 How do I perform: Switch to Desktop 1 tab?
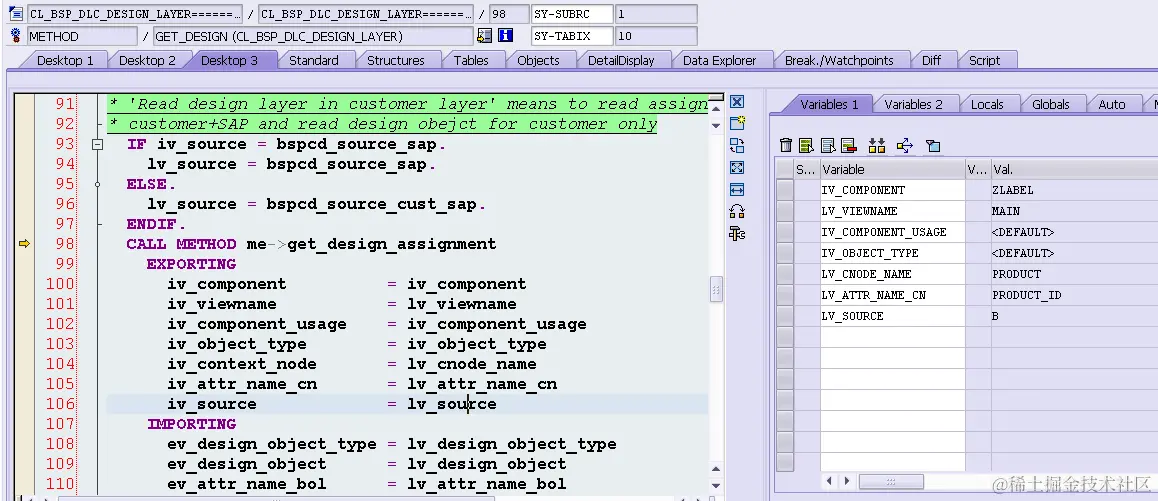click(x=65, y=61)
